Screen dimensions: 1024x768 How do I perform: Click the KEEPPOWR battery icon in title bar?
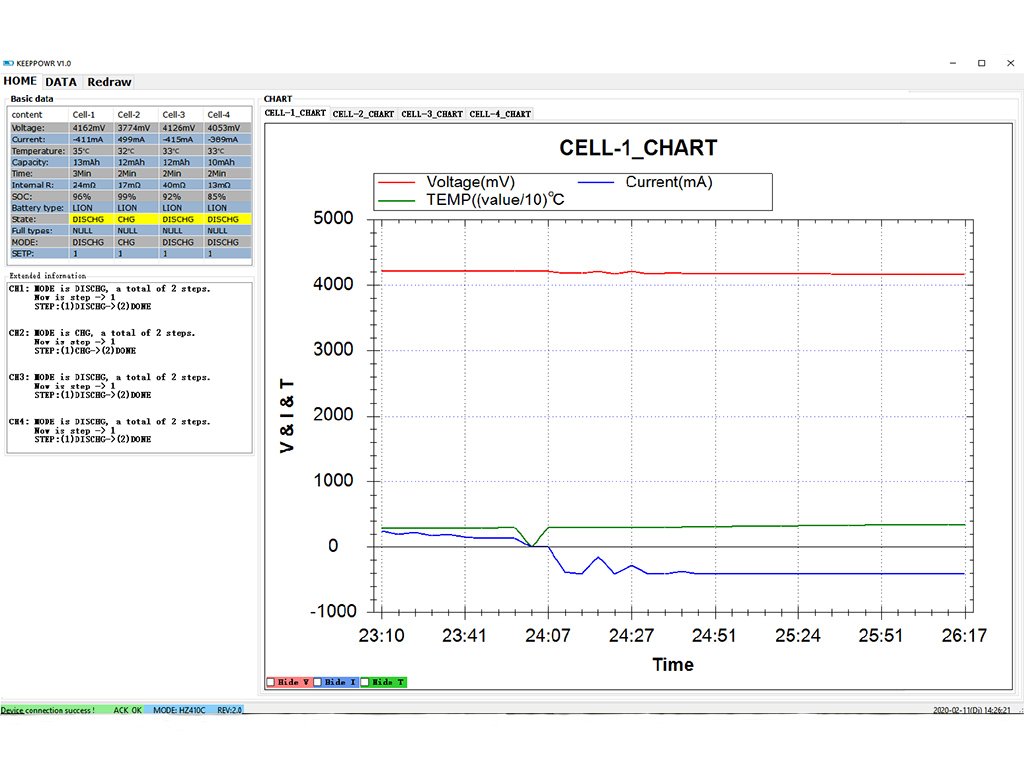[x=8, y=63]
